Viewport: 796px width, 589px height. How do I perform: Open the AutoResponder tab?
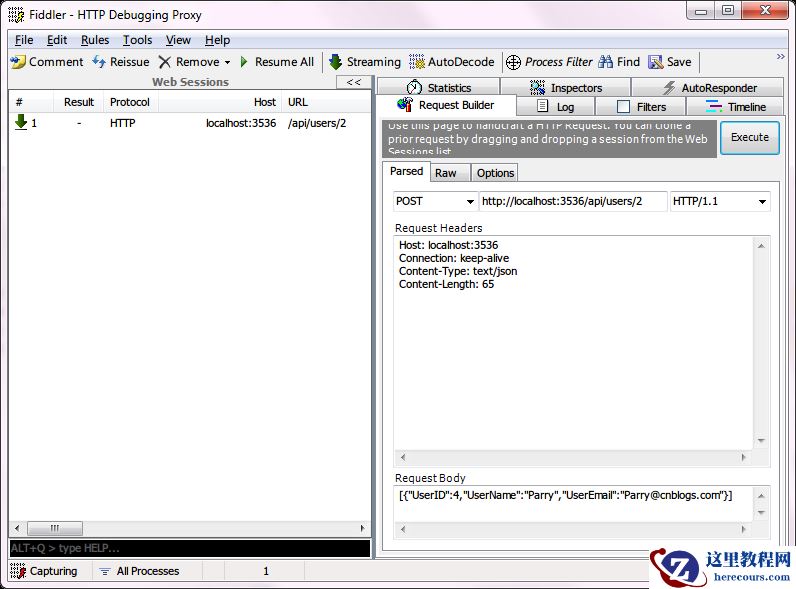708,87
